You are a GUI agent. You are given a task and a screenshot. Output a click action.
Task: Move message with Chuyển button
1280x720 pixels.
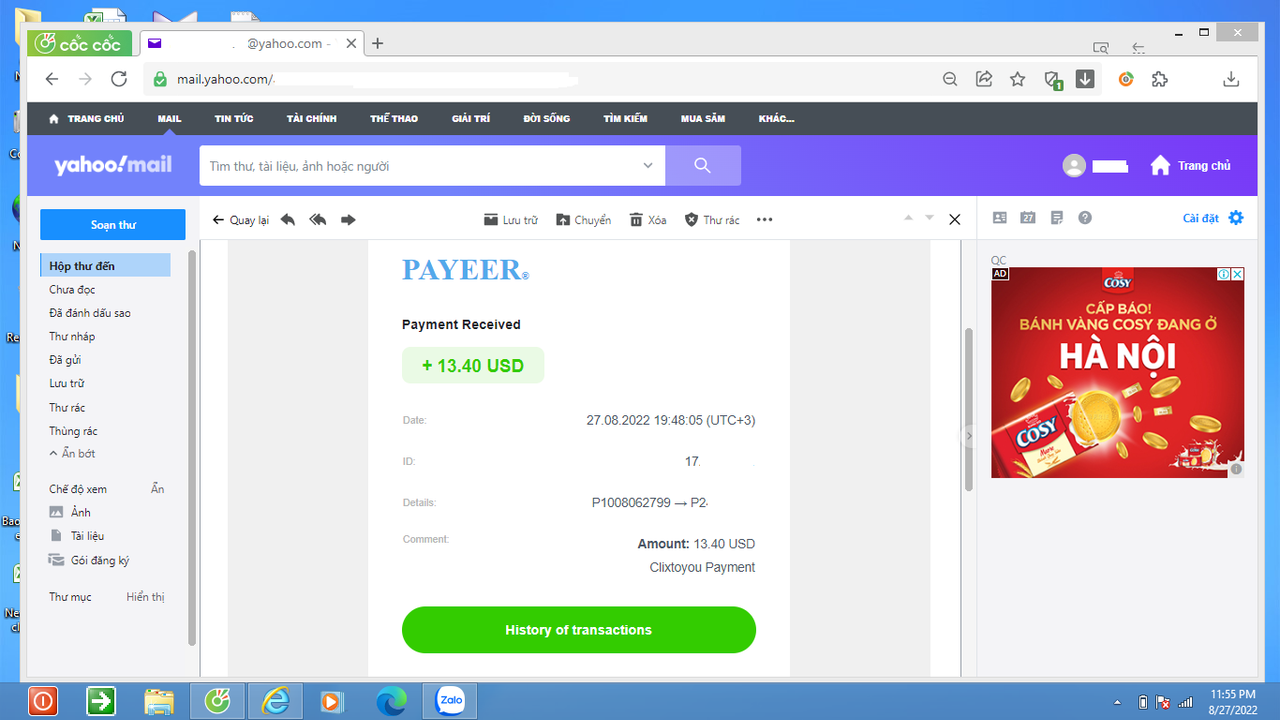pos(583,220)
